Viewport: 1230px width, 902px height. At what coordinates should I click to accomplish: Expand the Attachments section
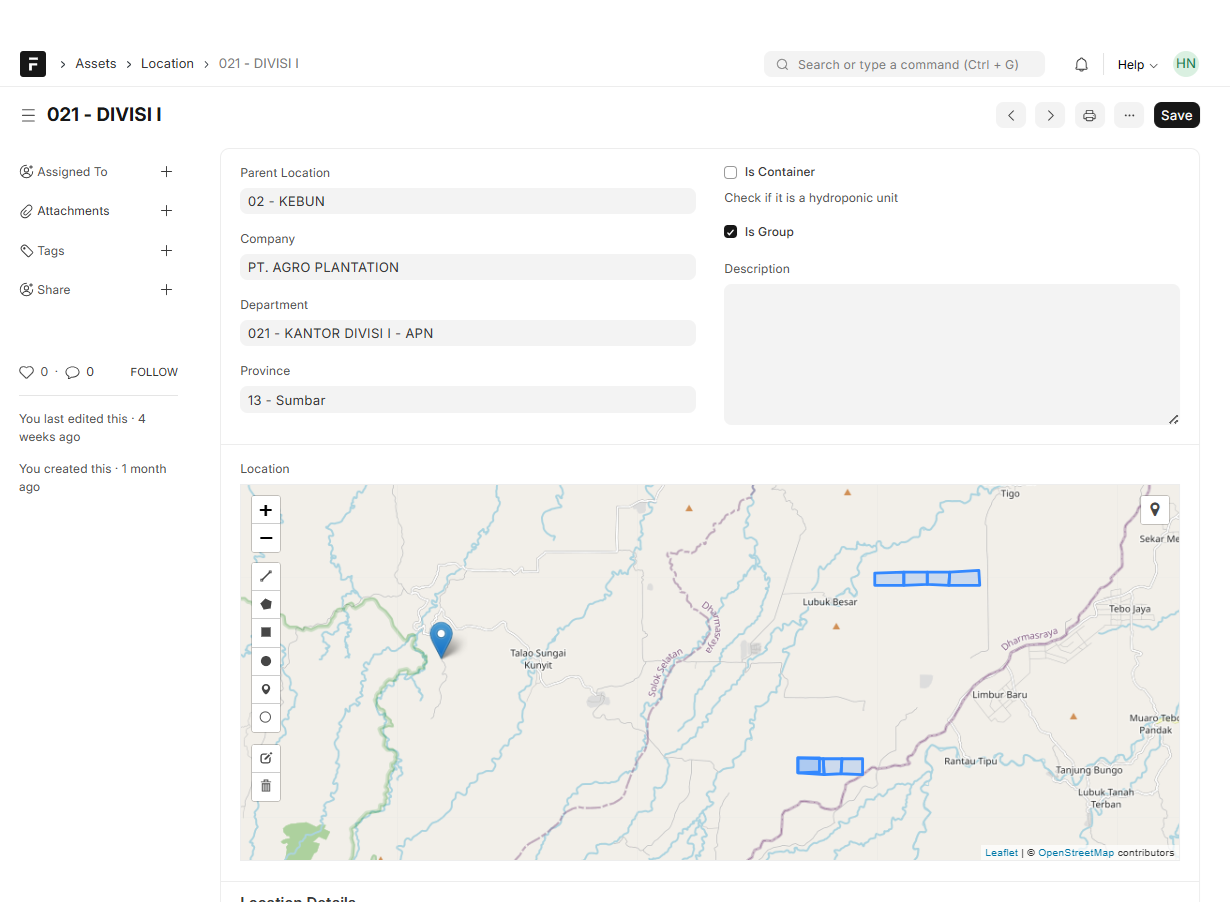(166, 210)
